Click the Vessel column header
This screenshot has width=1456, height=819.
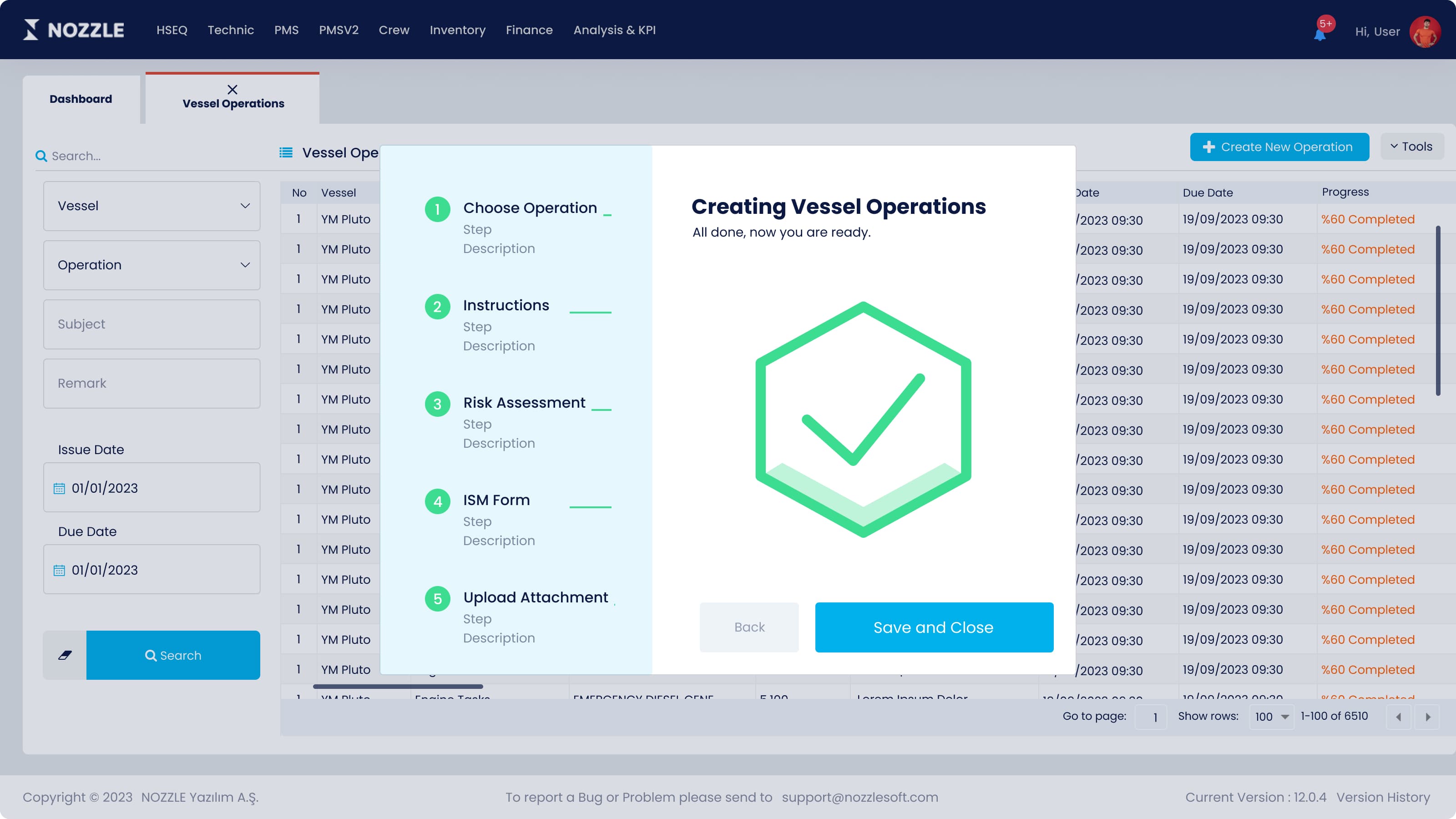pyautogui.click(x=339, y=193)
